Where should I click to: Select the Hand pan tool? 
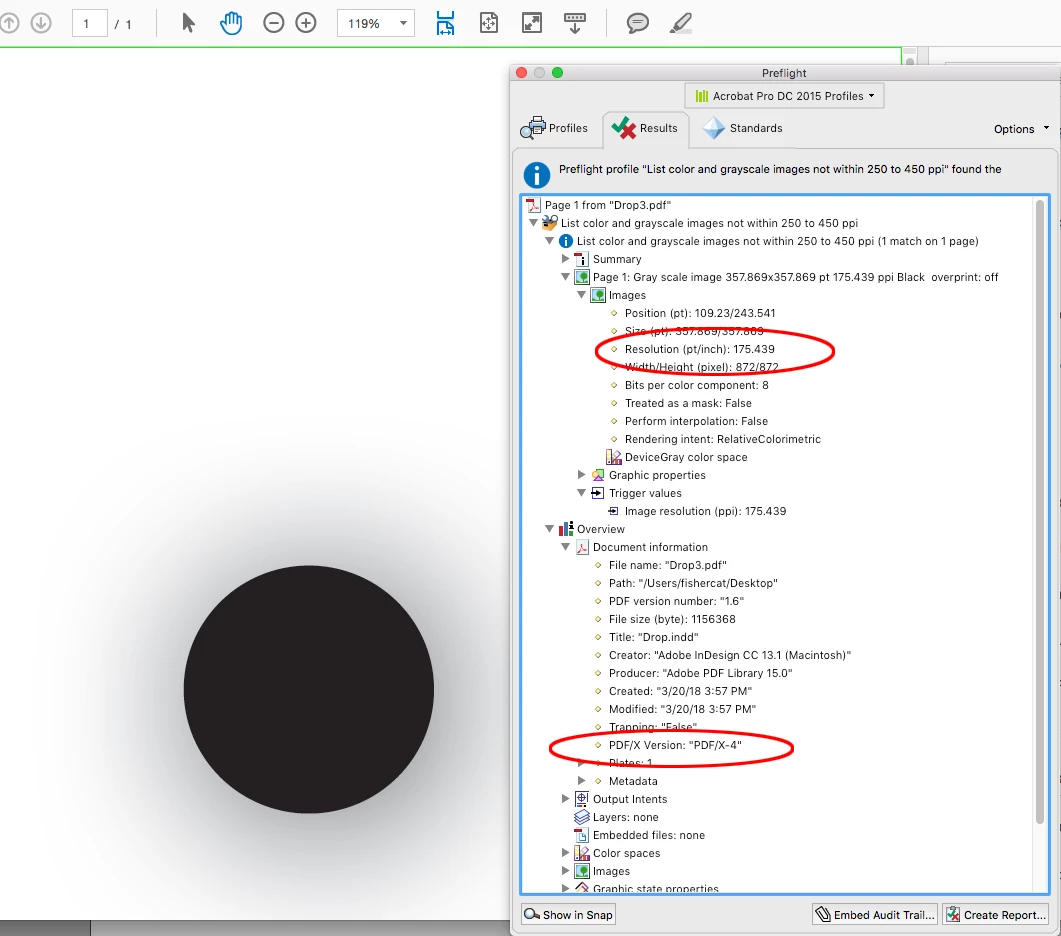(231, 23)
